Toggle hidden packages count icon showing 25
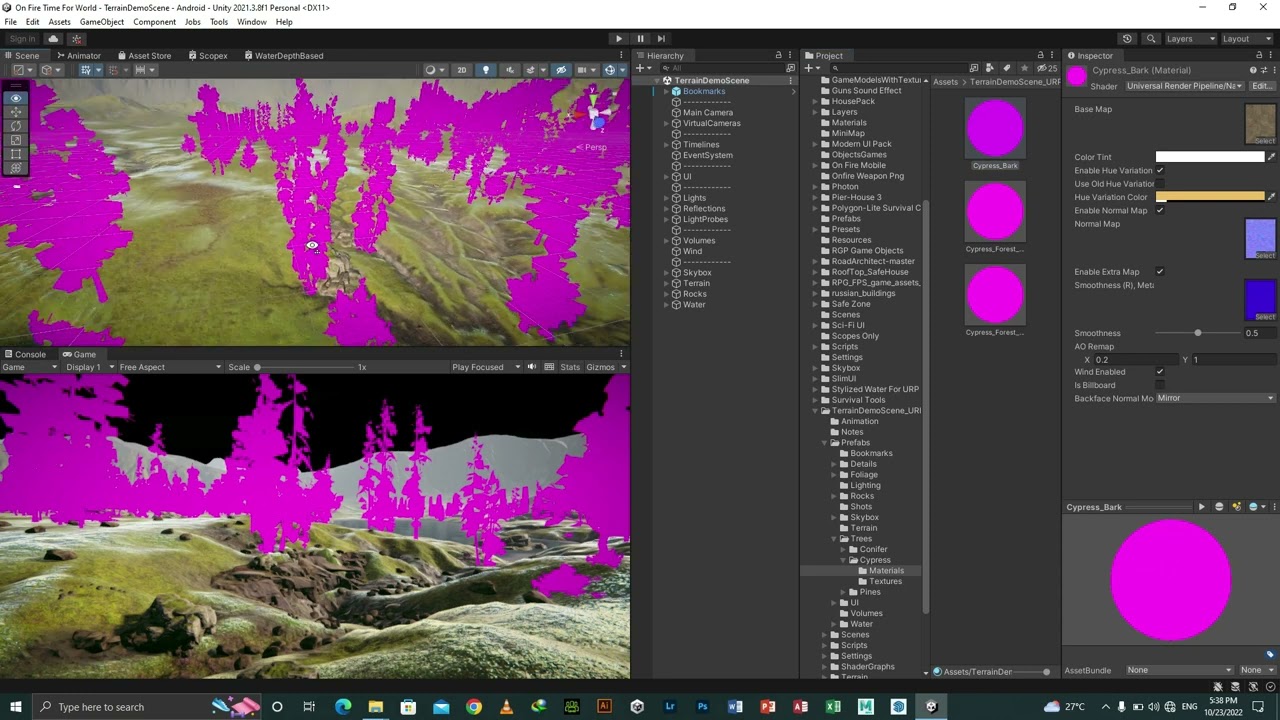 (1047, 68)
